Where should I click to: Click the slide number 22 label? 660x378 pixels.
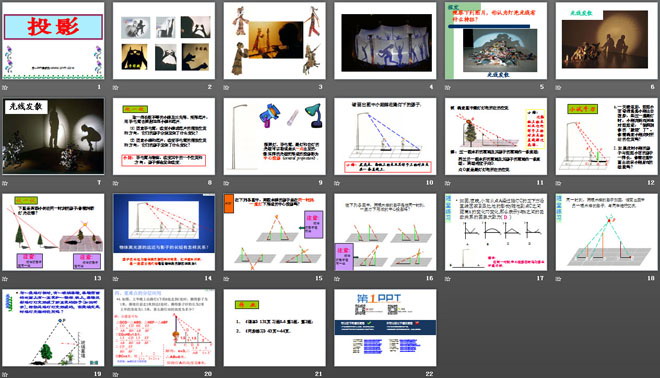pos(430,373)
